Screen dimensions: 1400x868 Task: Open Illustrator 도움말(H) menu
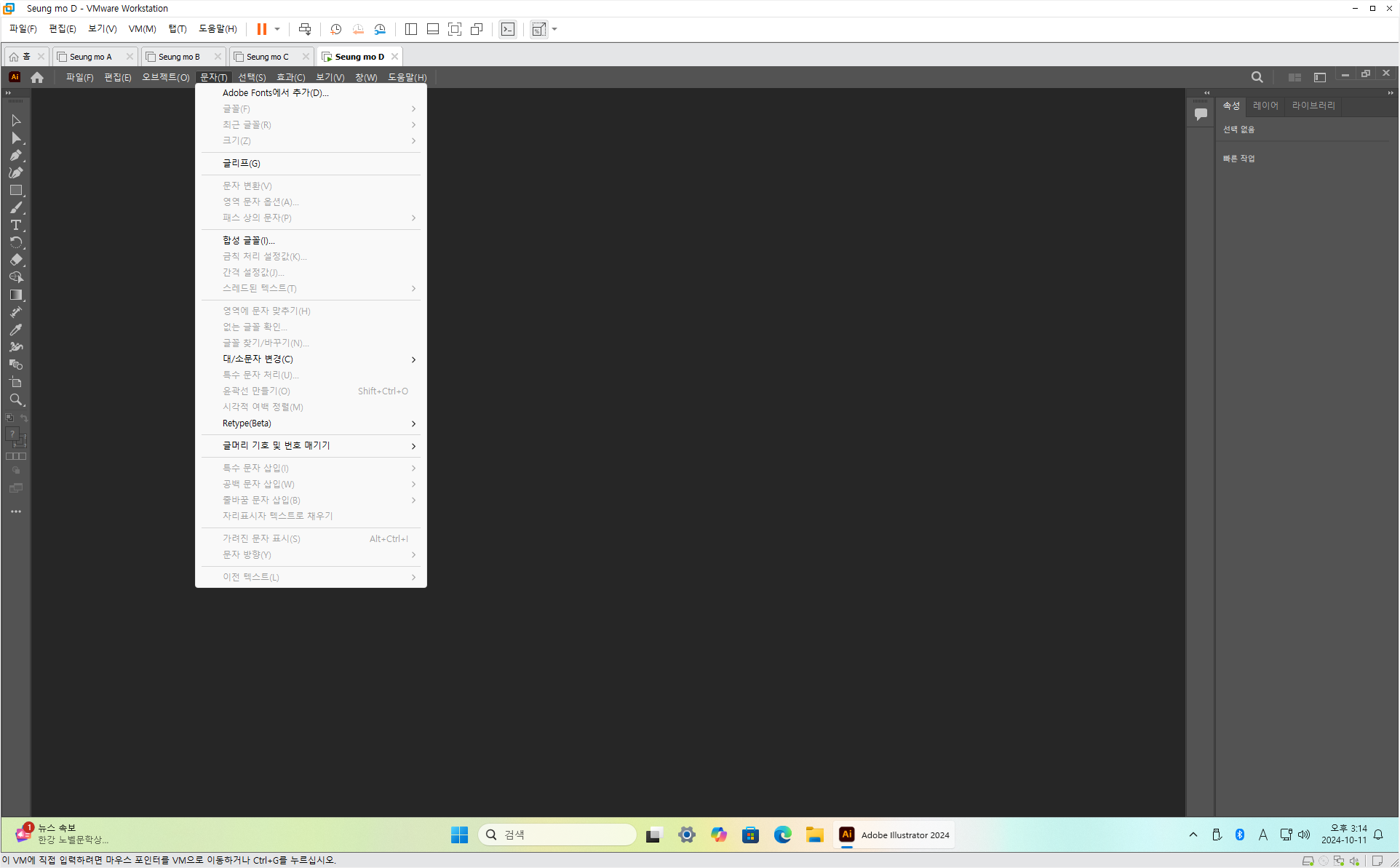point(407,77)
